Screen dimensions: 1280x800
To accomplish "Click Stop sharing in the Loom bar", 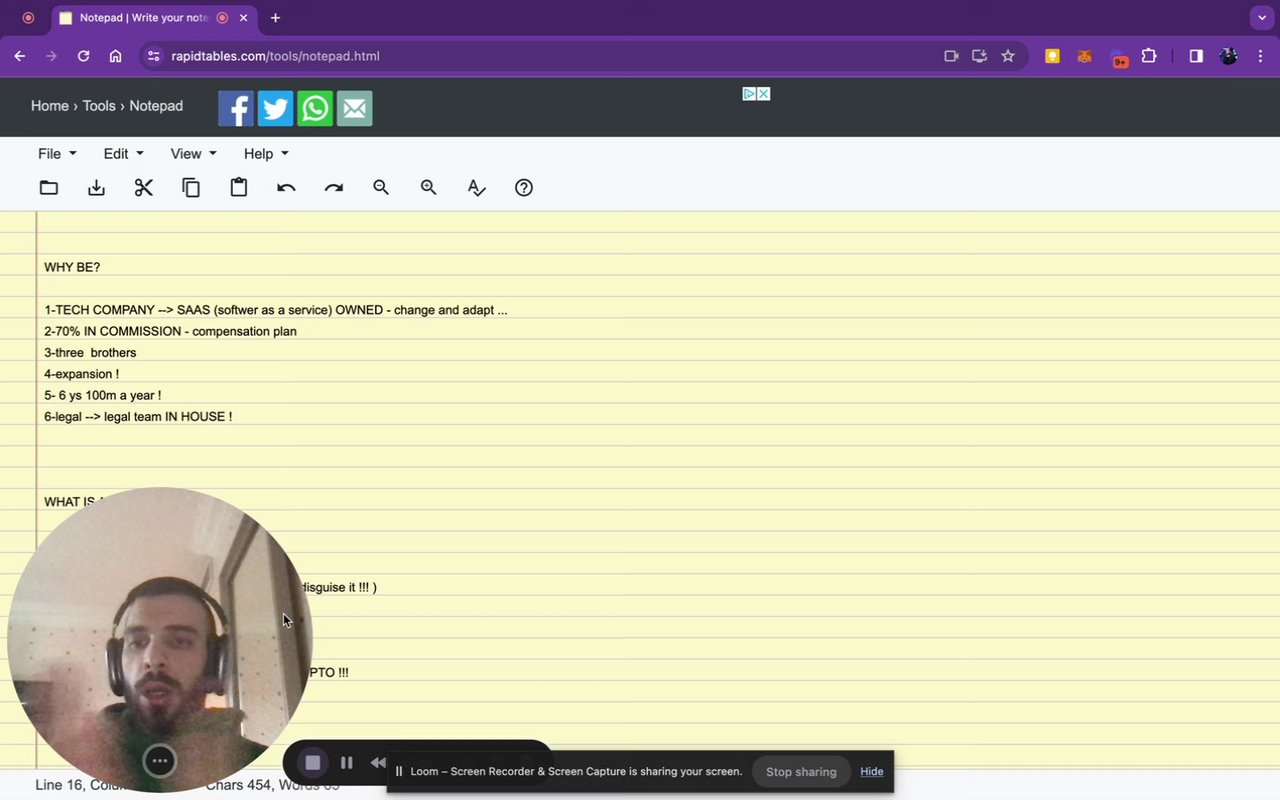I will tap(801, 771).
